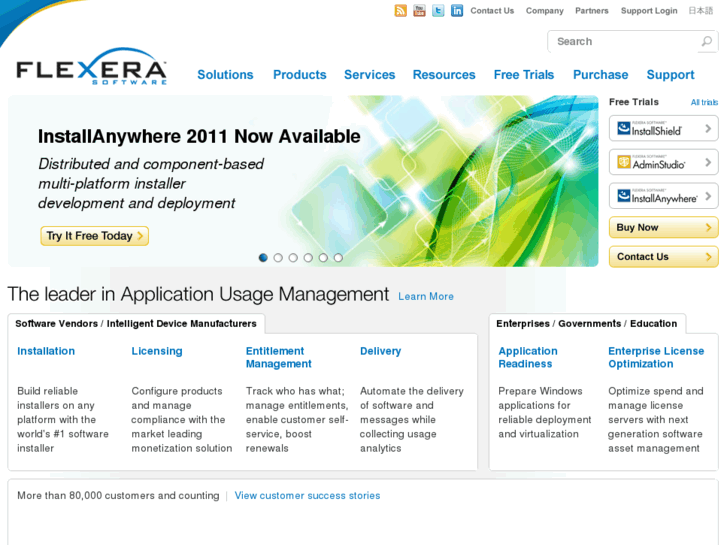Open the AdminStudio free trial
The image size is (727, 545).
pyautogui.click(x=663, y=162)
